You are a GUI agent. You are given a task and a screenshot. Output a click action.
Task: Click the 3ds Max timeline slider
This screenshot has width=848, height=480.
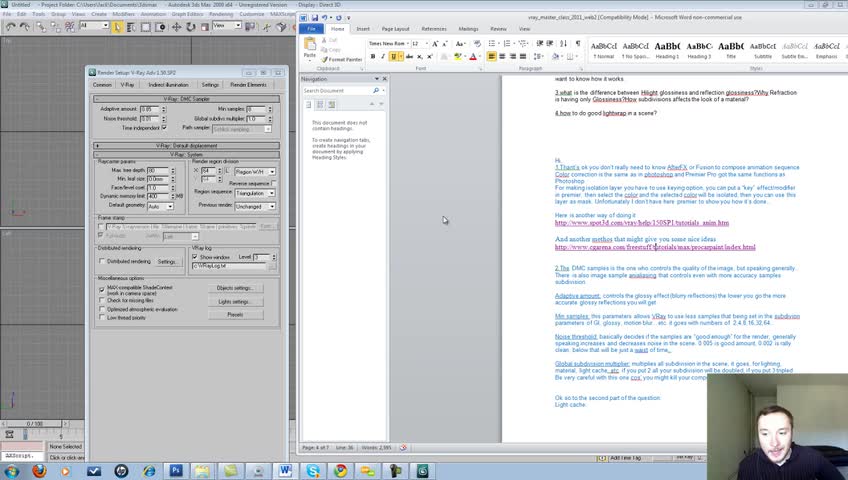(35, 423)
